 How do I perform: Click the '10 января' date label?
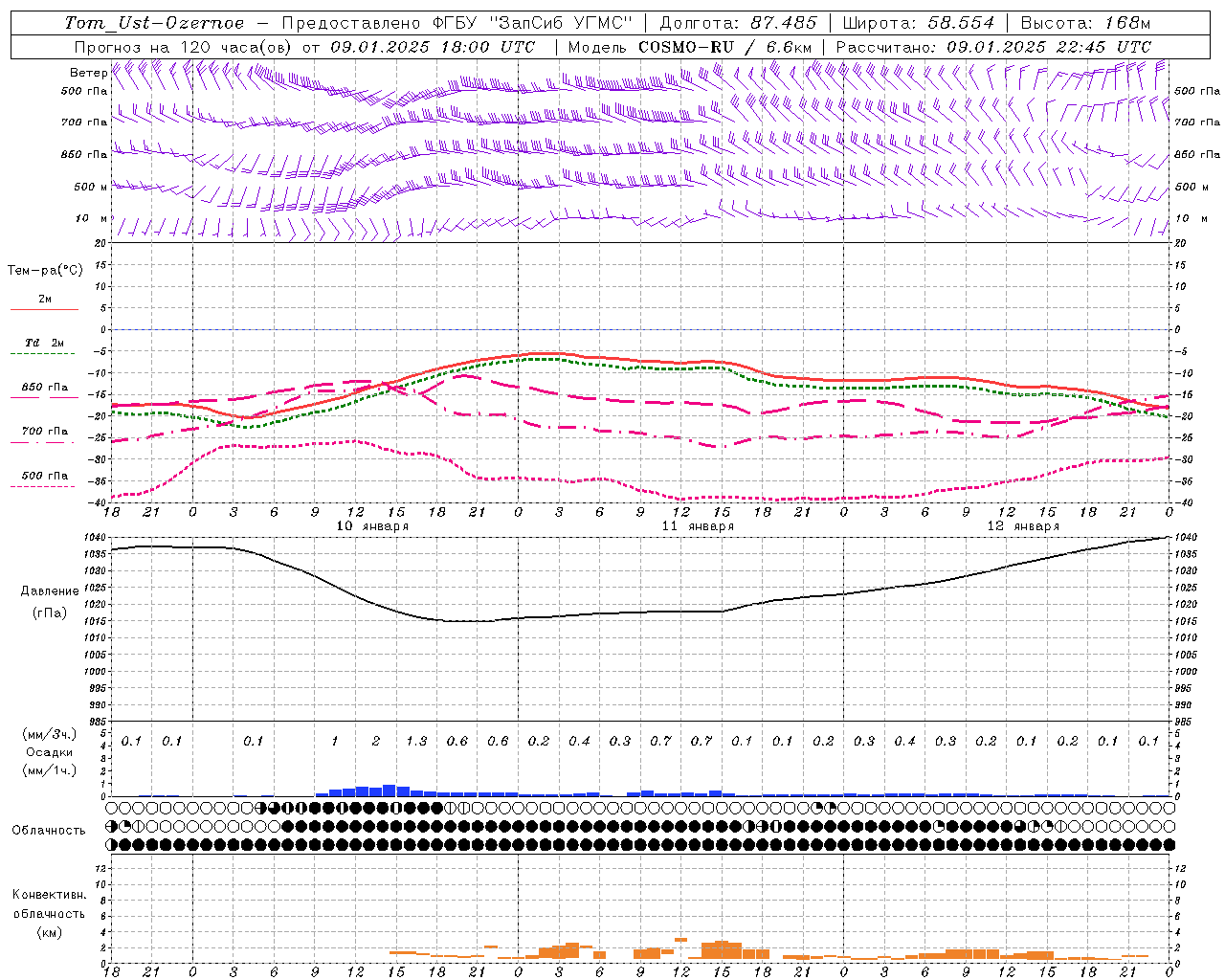(x=372, y=526)
